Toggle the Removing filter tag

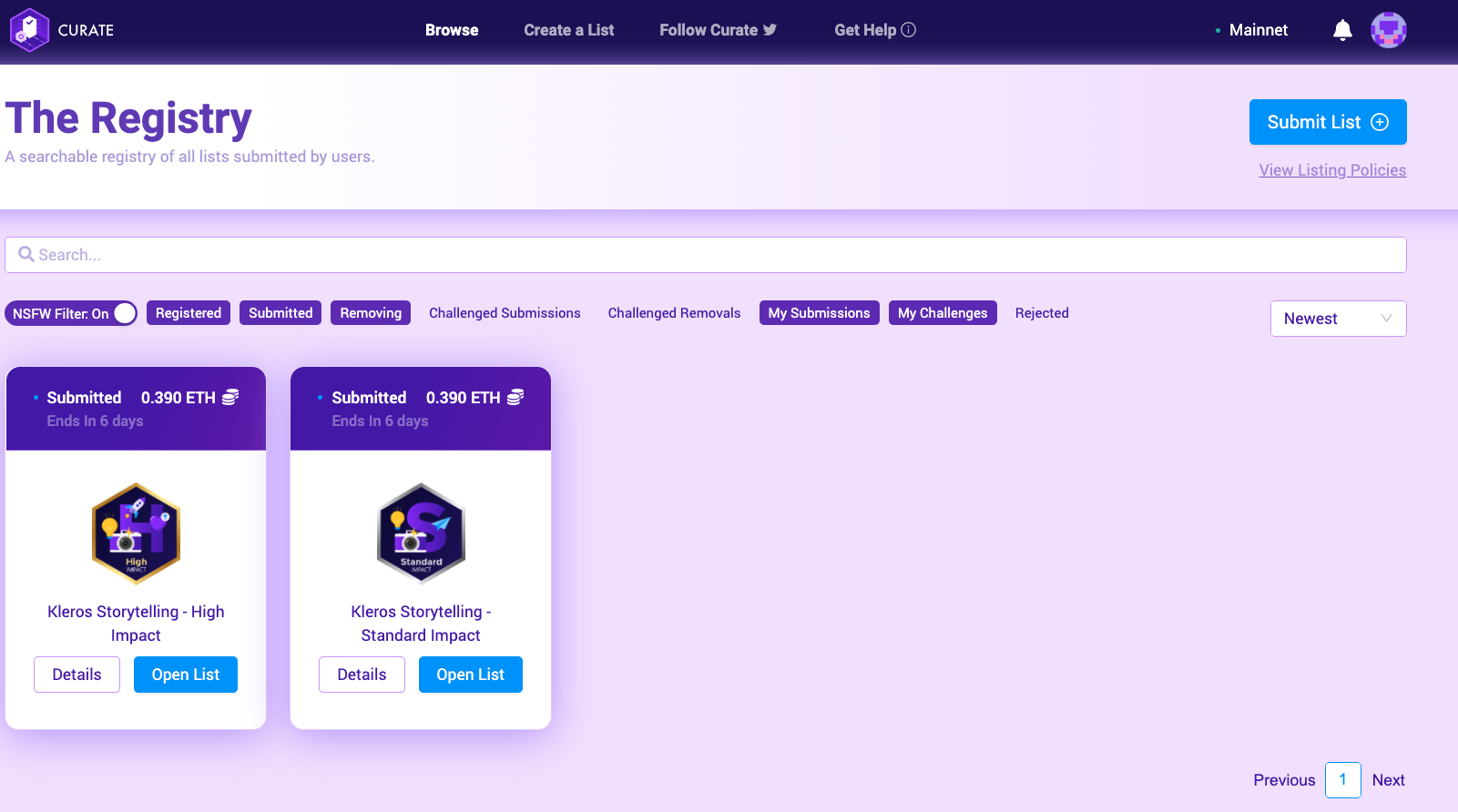pyautogui.click(x=371, y=313)
